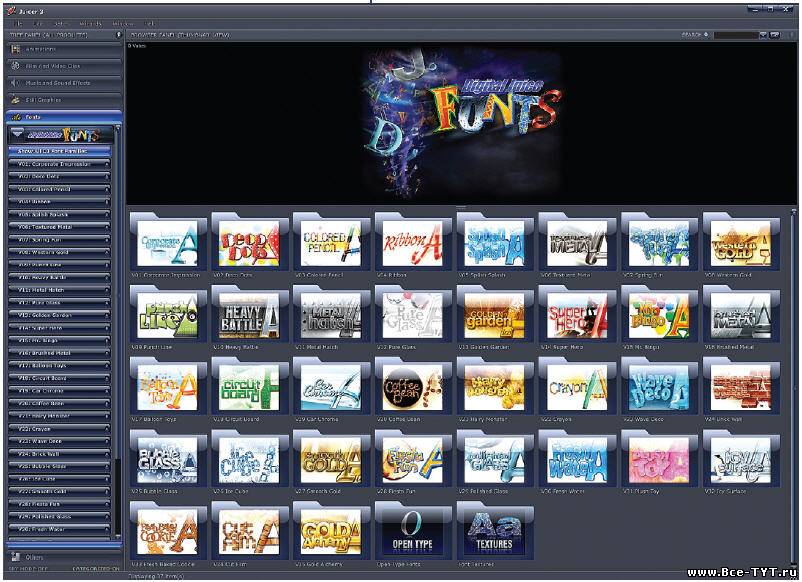Viewport: 802px width, 582px height.
Task: Open the Balloon Toys font folder
Action: coord(168,387)
